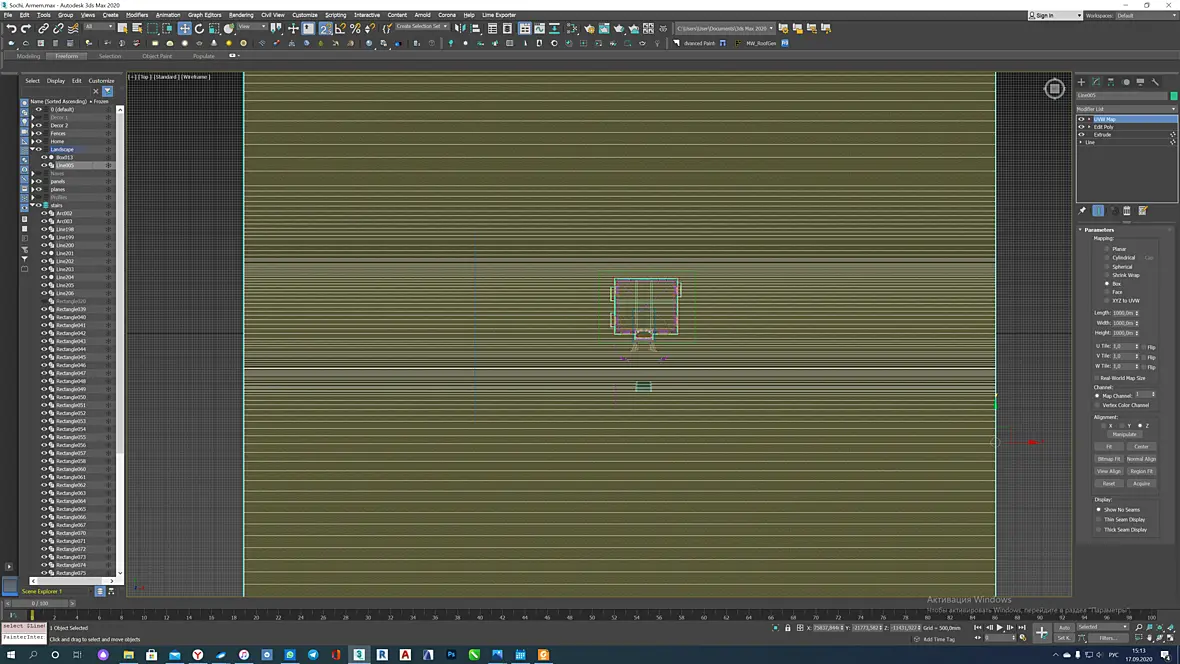This screenshot has width=1180, height=664.
Task: Open the Create Selection Set dropdown
Action: (x=421, y=26)
